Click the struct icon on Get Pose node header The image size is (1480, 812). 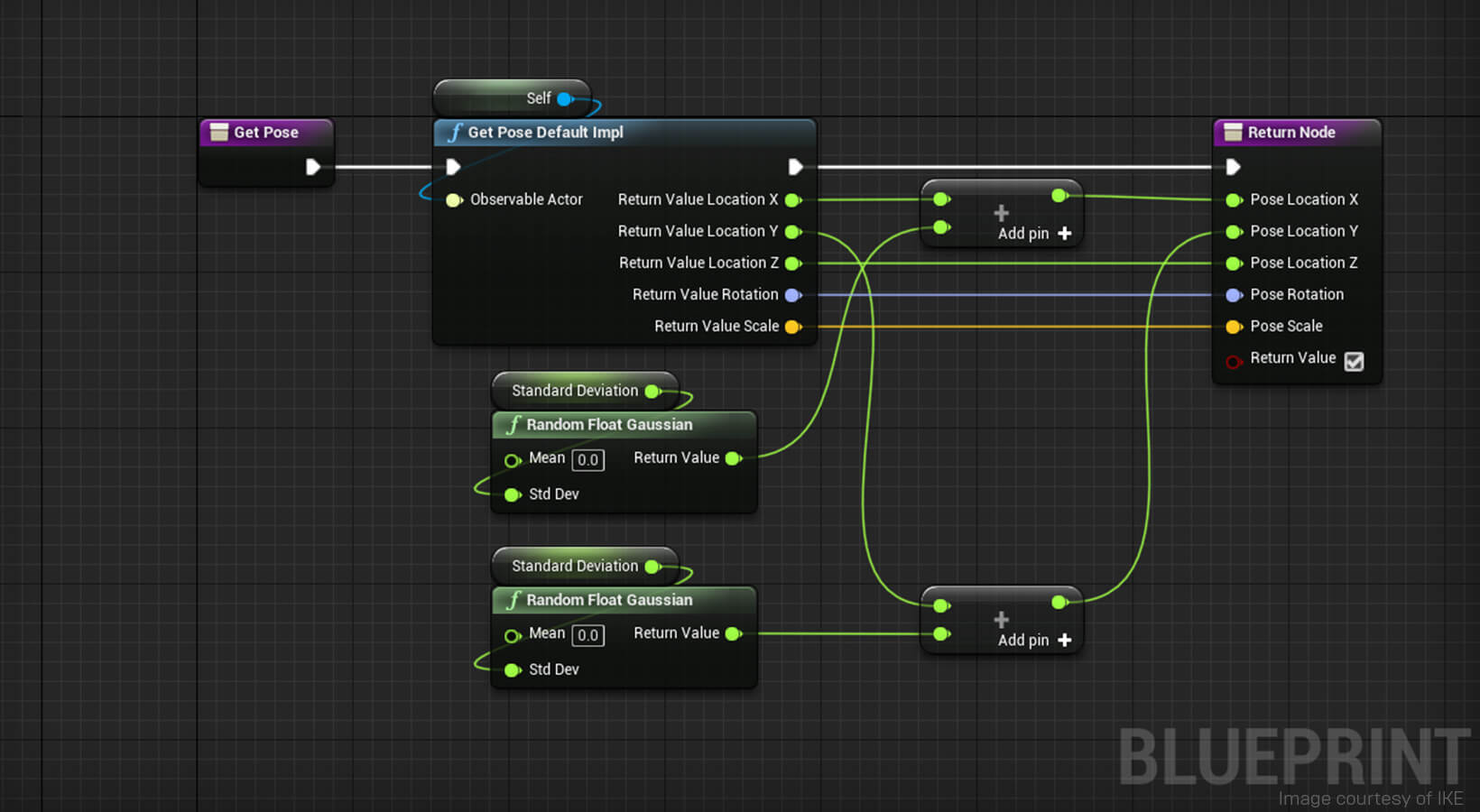[x=218, y=132]
